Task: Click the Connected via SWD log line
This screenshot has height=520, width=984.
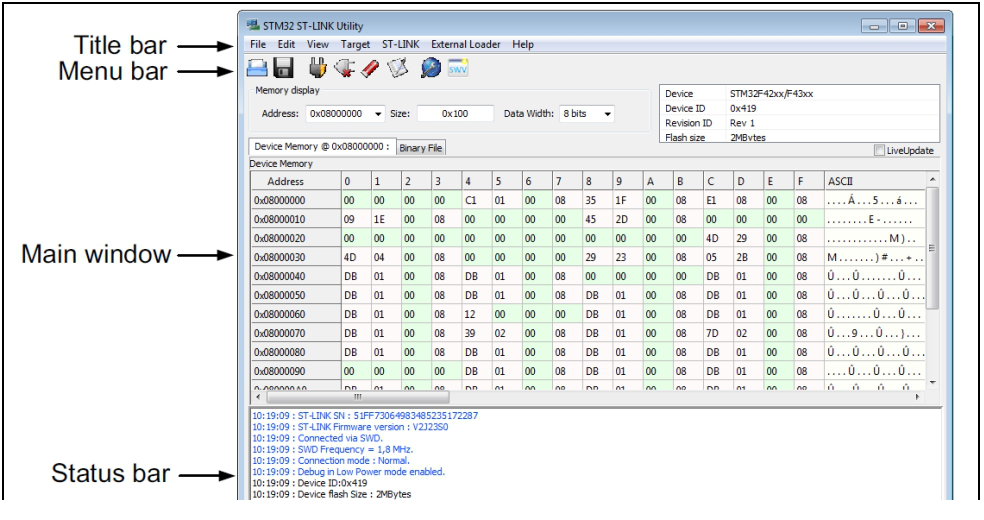Action: (x=317, y=438)
